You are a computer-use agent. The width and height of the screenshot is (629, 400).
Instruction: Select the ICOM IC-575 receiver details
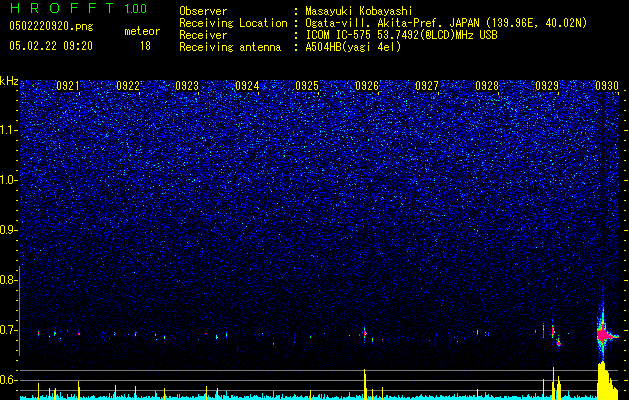coord(401,35)
